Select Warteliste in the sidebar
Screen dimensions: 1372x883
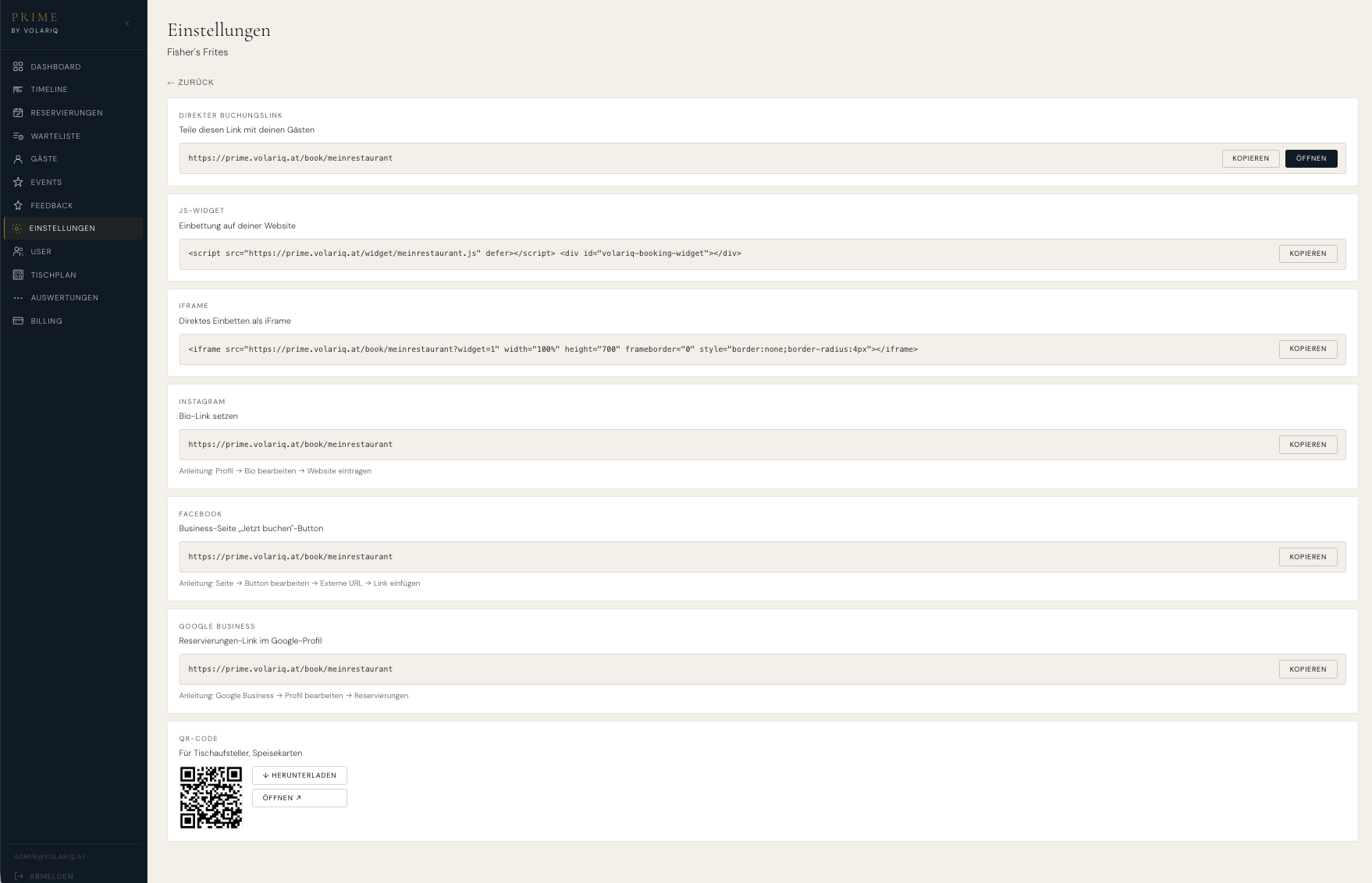(x=73, y=137)
